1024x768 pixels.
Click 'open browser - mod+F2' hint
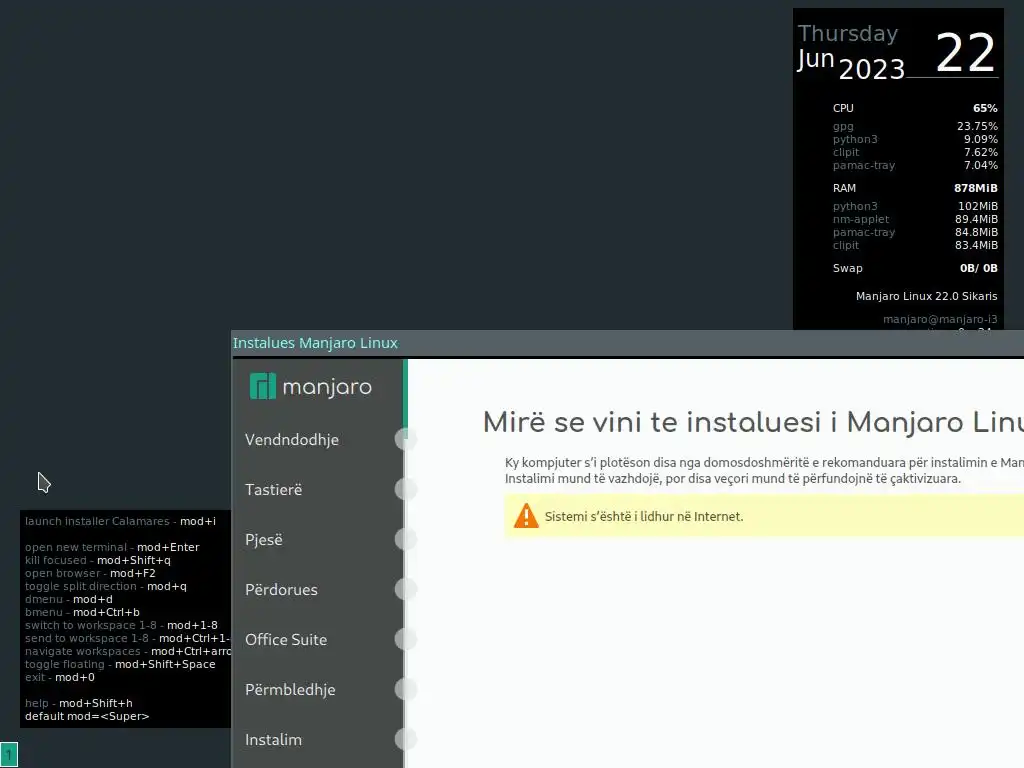(x=90, y=573)
